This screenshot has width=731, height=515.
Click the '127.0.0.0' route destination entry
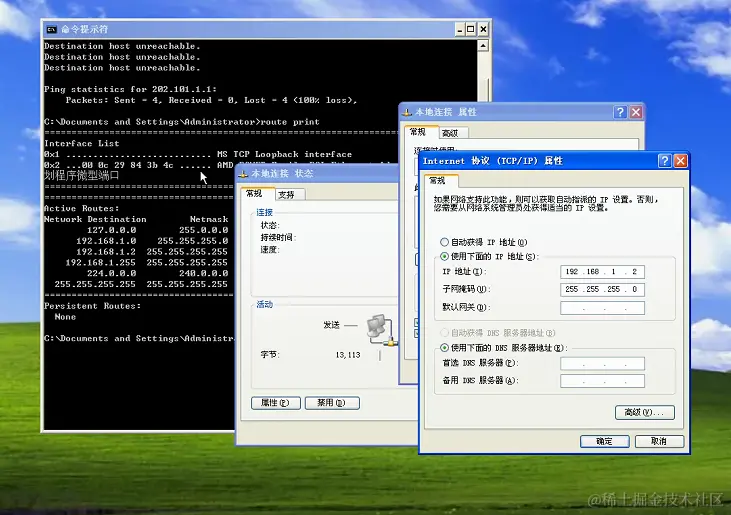pos(111,230)
